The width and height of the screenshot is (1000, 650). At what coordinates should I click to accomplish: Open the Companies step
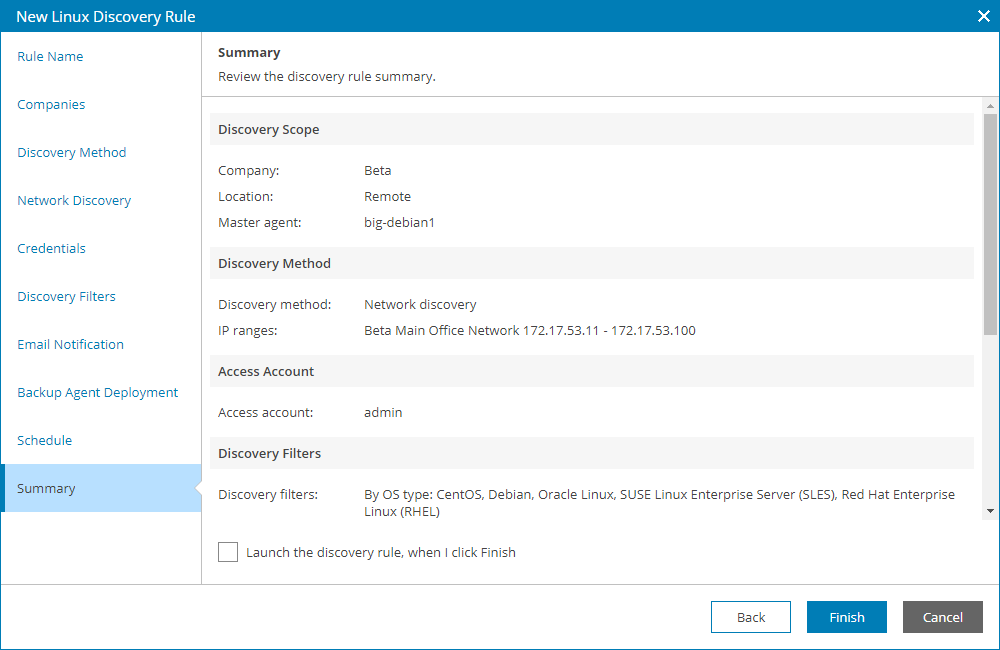click(50, 104)
